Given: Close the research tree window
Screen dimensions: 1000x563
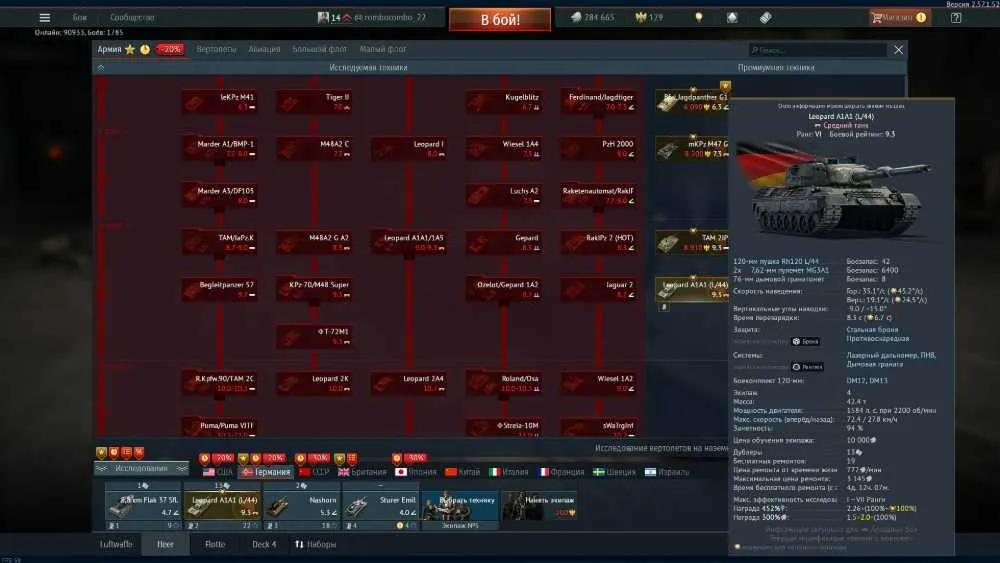Looking at the screenshot, I should [899, 50].
